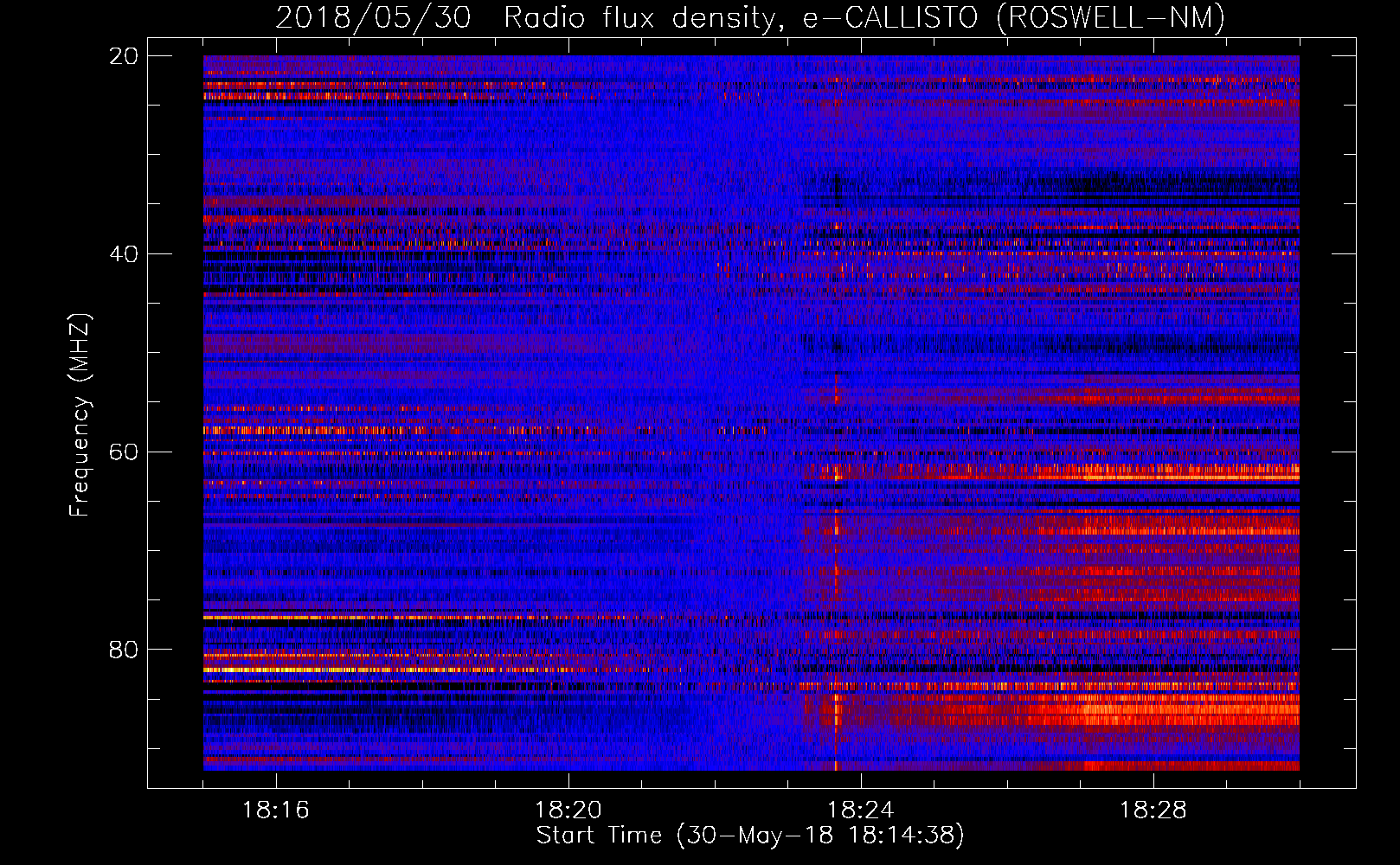Click the frequency tick label '20'
This screenshot has height=865, width=1400.
pos(124,56)
